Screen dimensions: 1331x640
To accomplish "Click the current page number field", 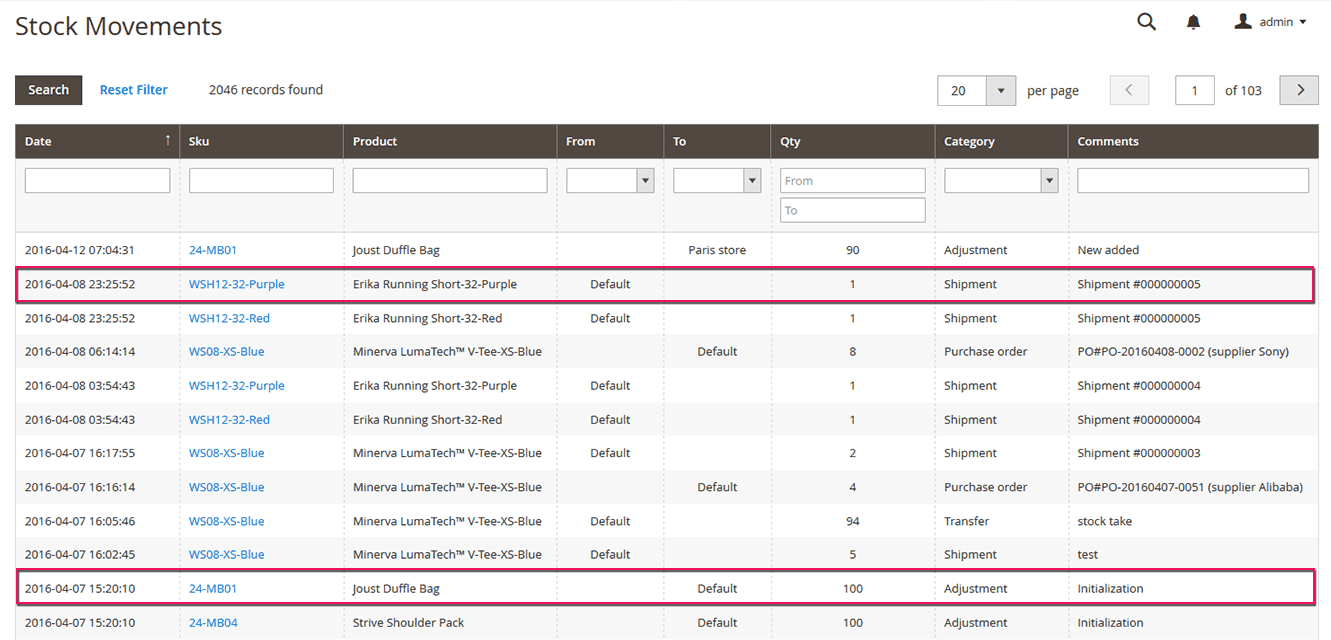I will point(1194,90).
